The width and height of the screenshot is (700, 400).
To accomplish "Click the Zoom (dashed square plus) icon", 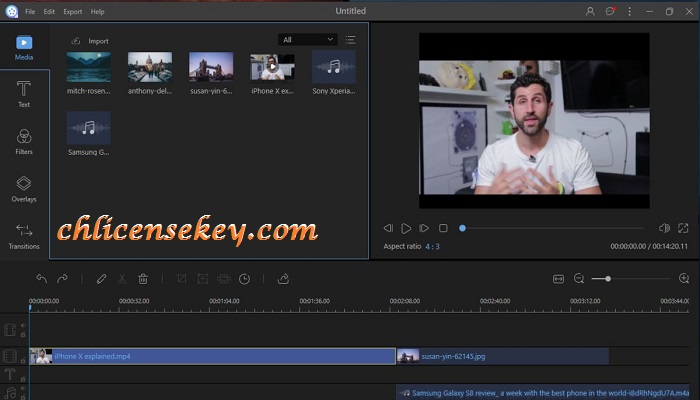I will pyautogui.click(x=202, y=279).
